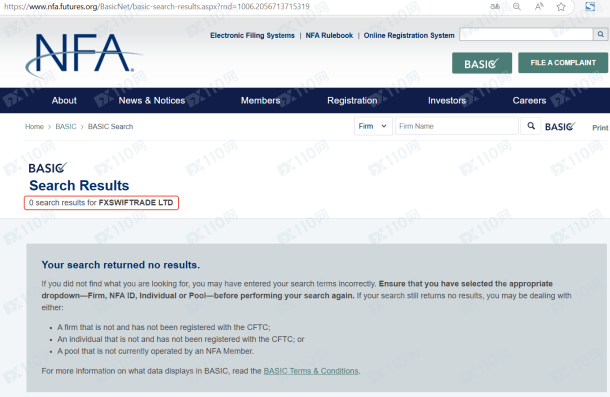The height and width of the screenshot is (397, 610).
Task: Open the Careers menu
Action: [529, 100]
